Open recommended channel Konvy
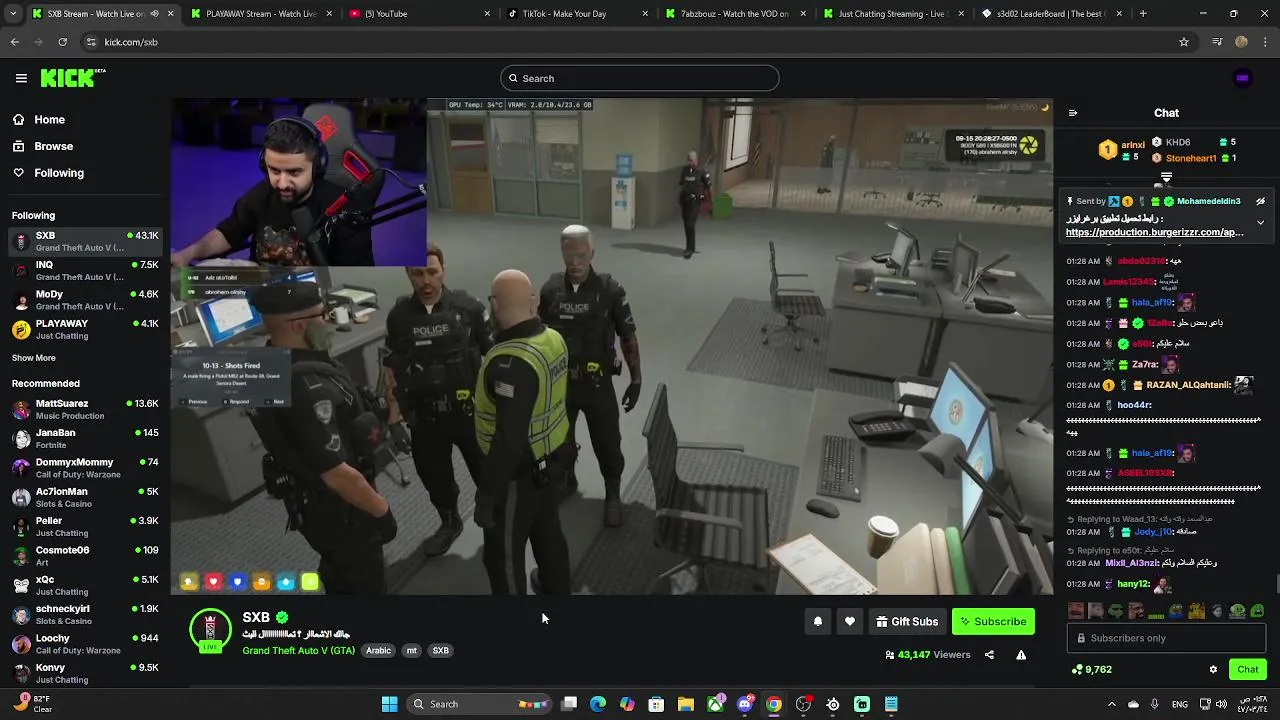Image resolution: width=1280 pixels, height=720 pixels. [x=85, y=673]
